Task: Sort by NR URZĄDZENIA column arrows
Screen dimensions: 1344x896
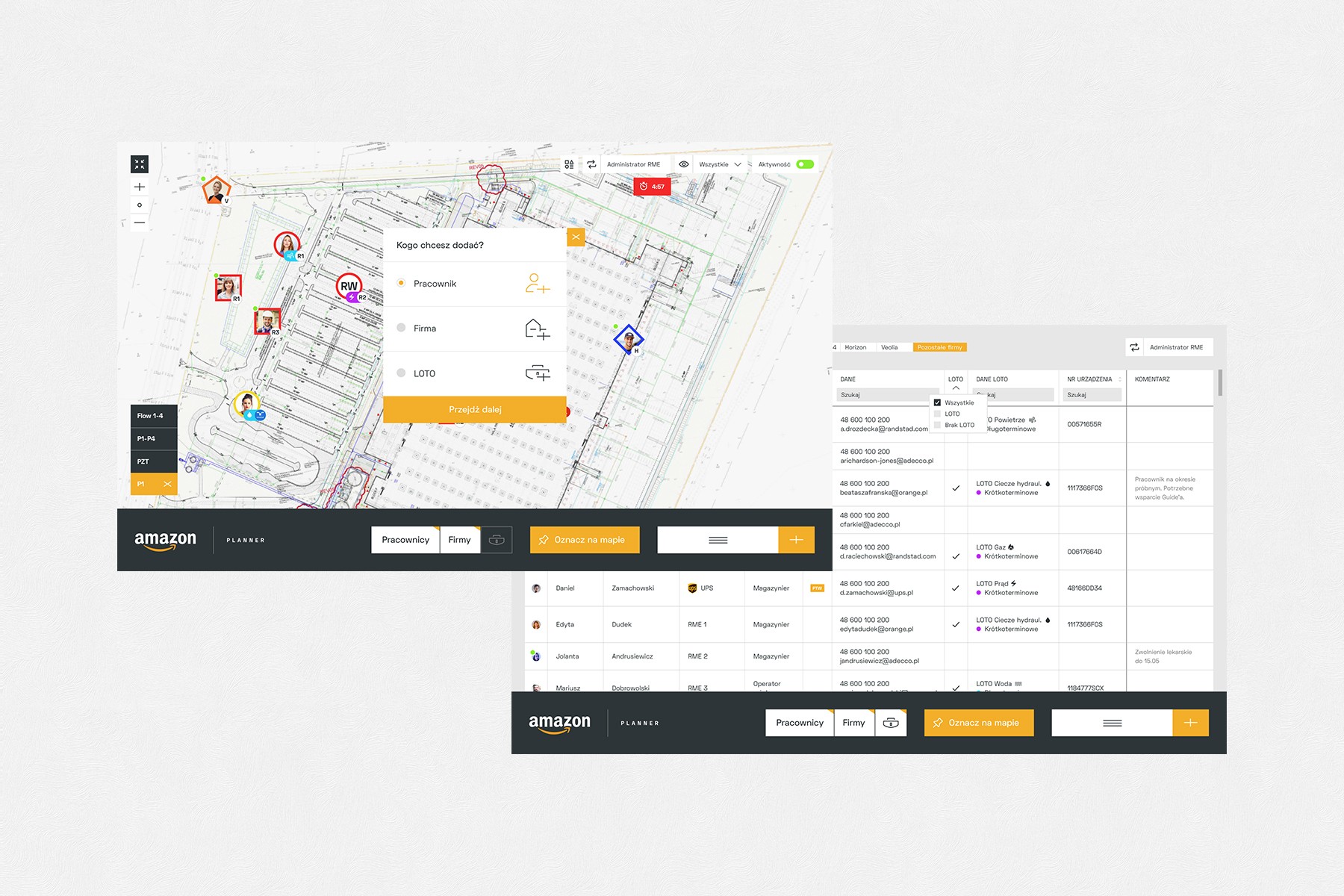Action: coord(1119,379)
